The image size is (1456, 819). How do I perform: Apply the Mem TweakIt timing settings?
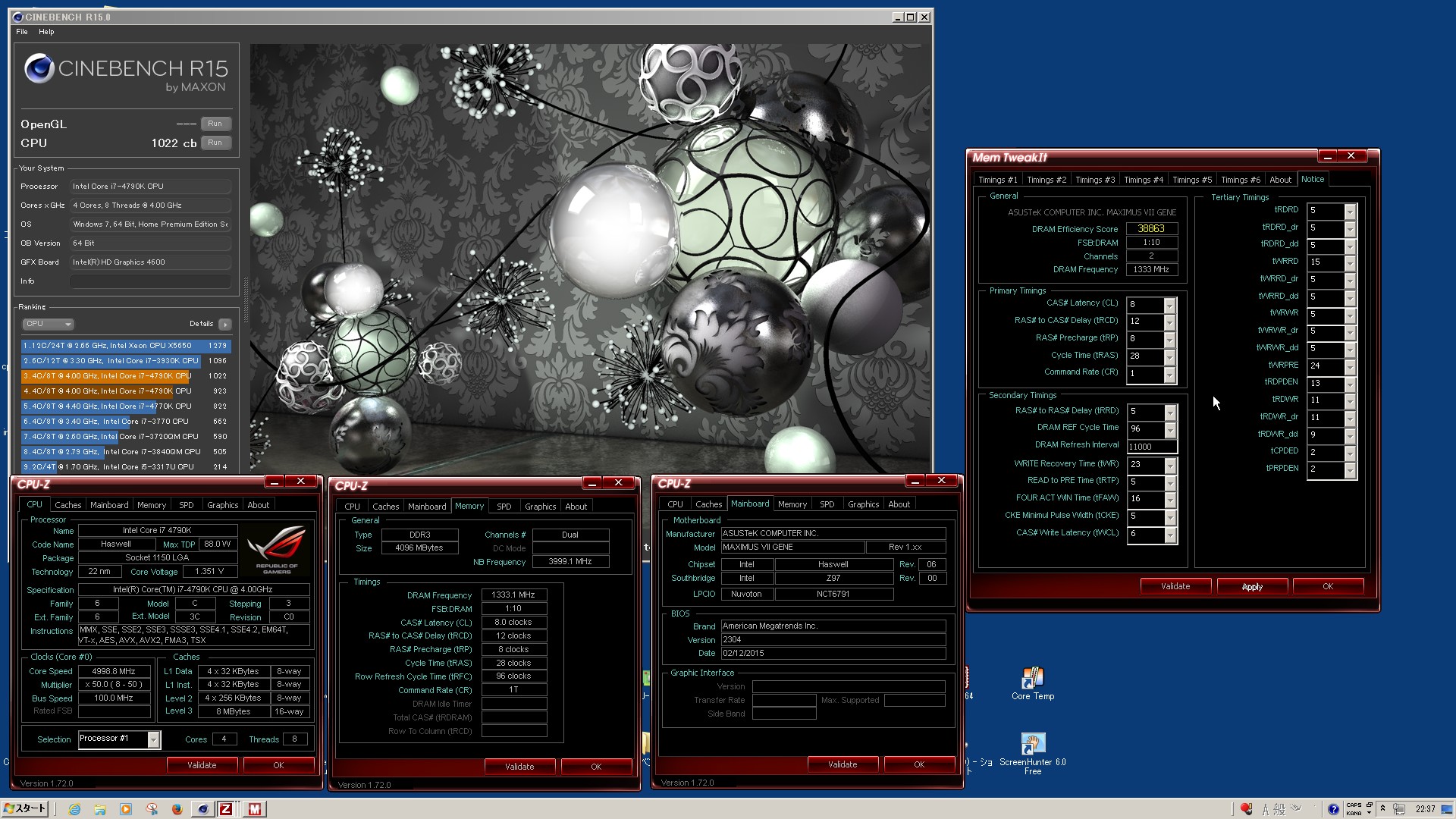click(1252, 587)
